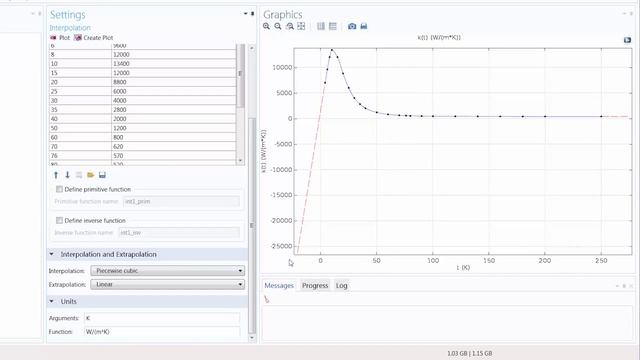
Task: Select the t column cell showing 25
Action: (80, 91)
